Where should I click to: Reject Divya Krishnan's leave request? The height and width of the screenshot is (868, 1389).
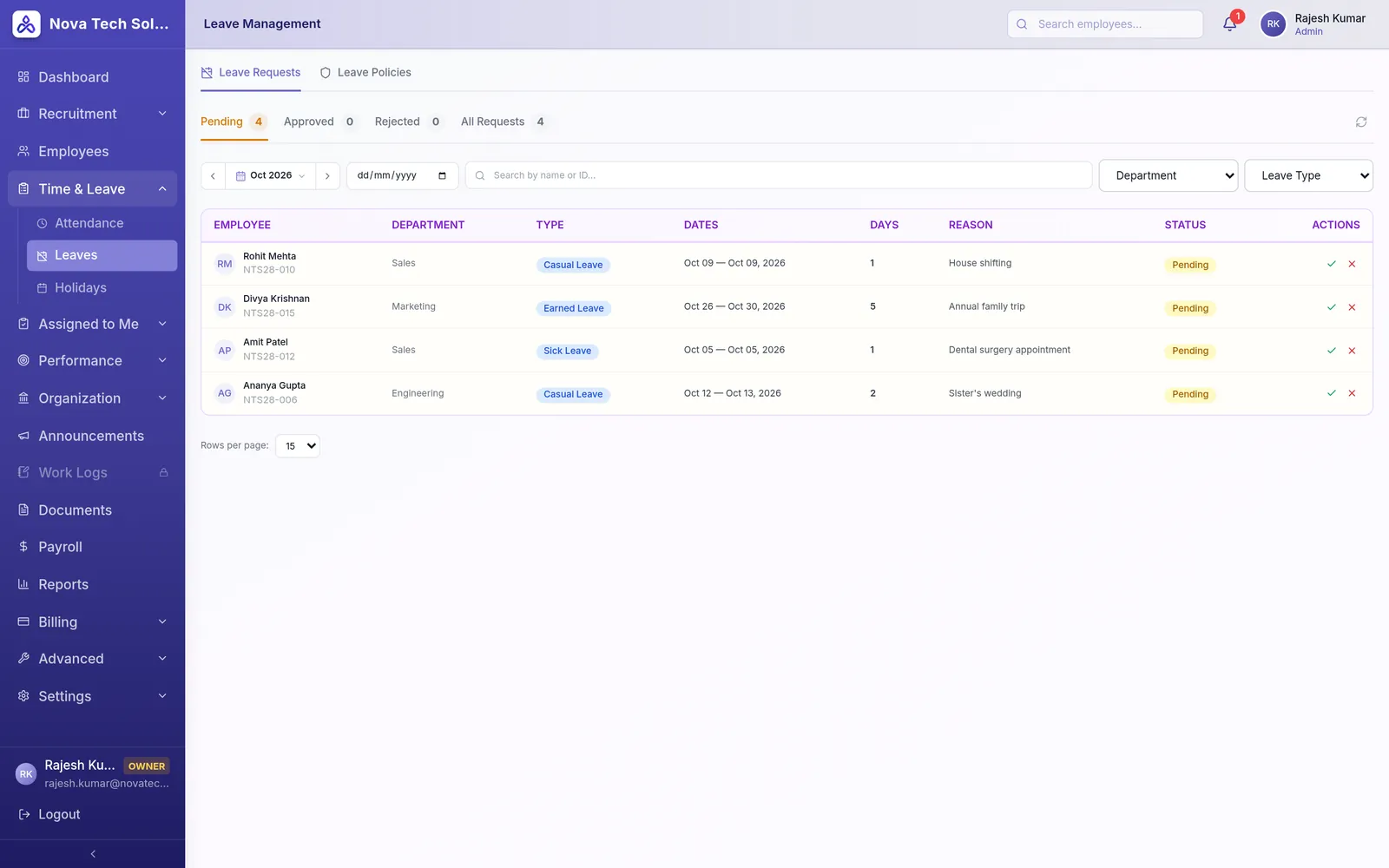coord(1352,307)
